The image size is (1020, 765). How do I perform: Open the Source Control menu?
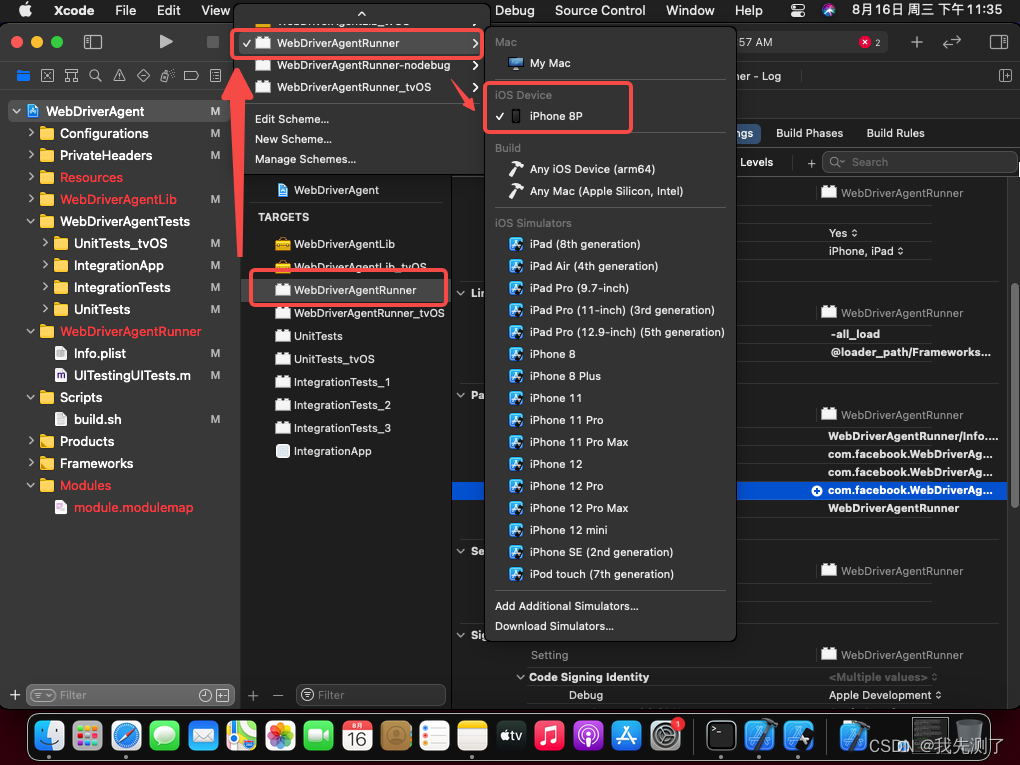pyautogui.click(x=600, y=11)
